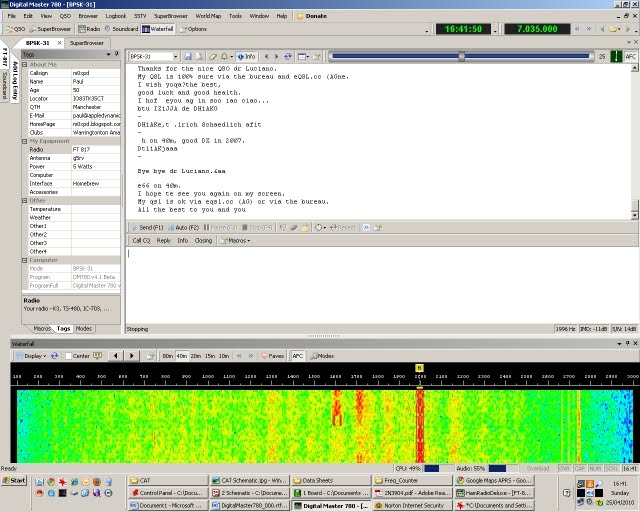The image size is (640, 512).
Task: Click in the transmit text input area
Action: click(382, 284)
